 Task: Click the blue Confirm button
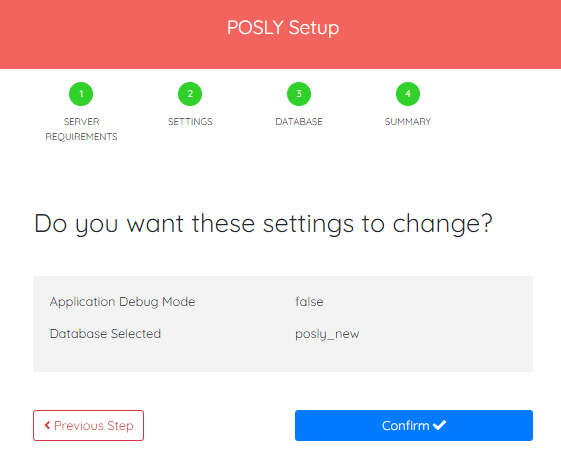(x=414, y=425)
